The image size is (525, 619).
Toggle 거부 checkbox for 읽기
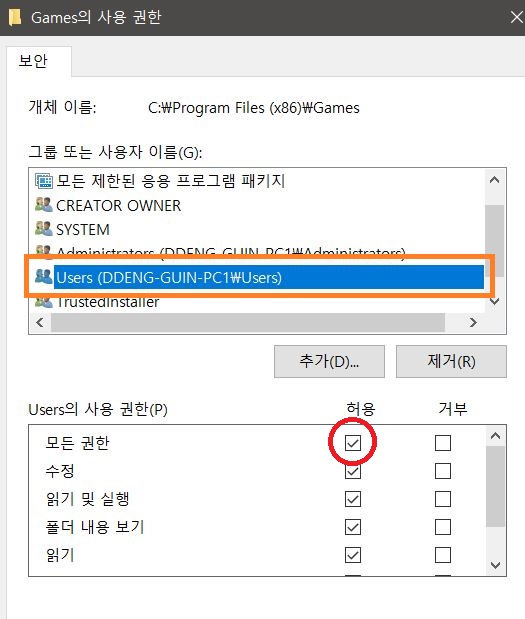(x=443, y=555)
